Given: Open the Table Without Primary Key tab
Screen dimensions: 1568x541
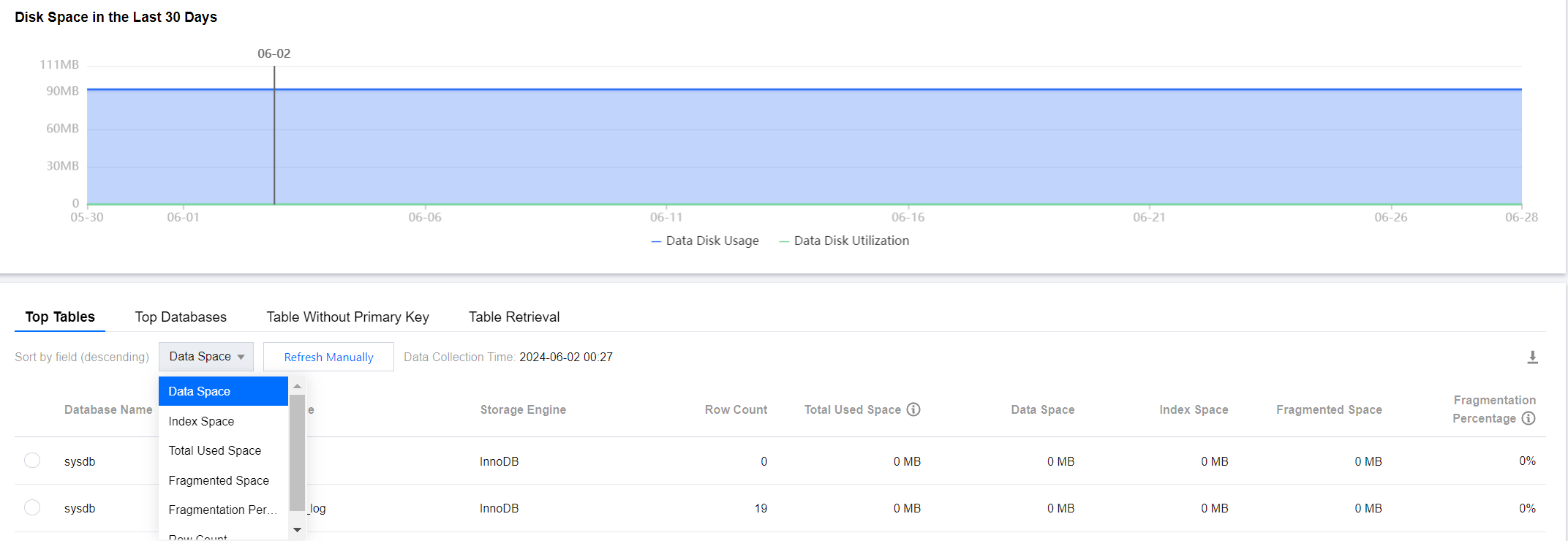Looking at the screenshot, I should pyautogui.click(x=347, y=317).
